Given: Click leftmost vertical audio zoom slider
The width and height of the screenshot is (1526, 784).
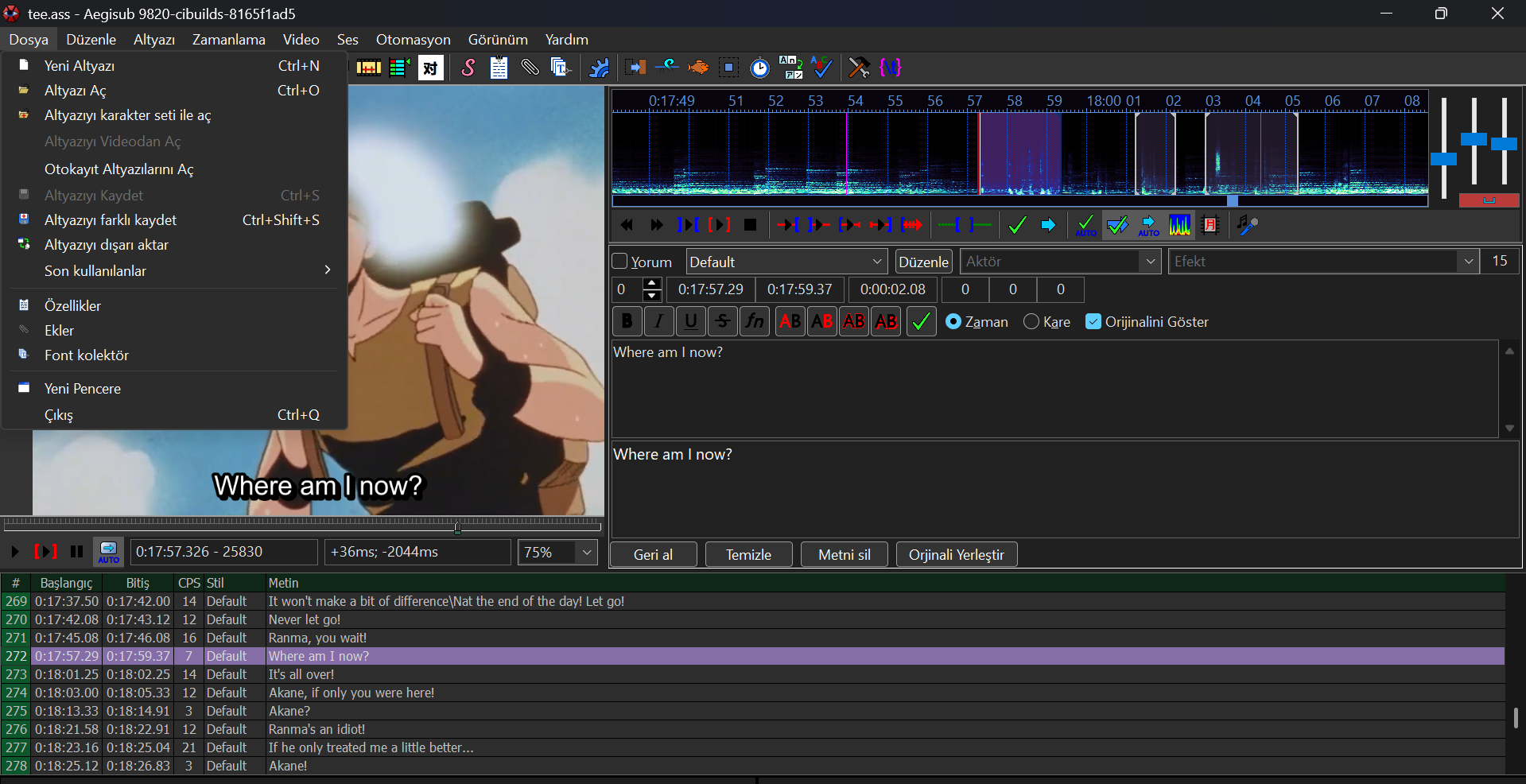Looking at the screenshot, I should pyautogui.click(x=1443, y=159).
